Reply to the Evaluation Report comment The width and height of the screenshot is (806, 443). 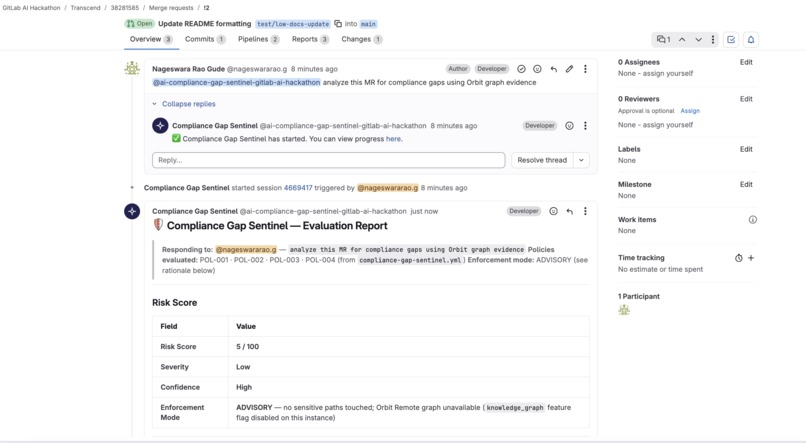[x=570, y=211]
